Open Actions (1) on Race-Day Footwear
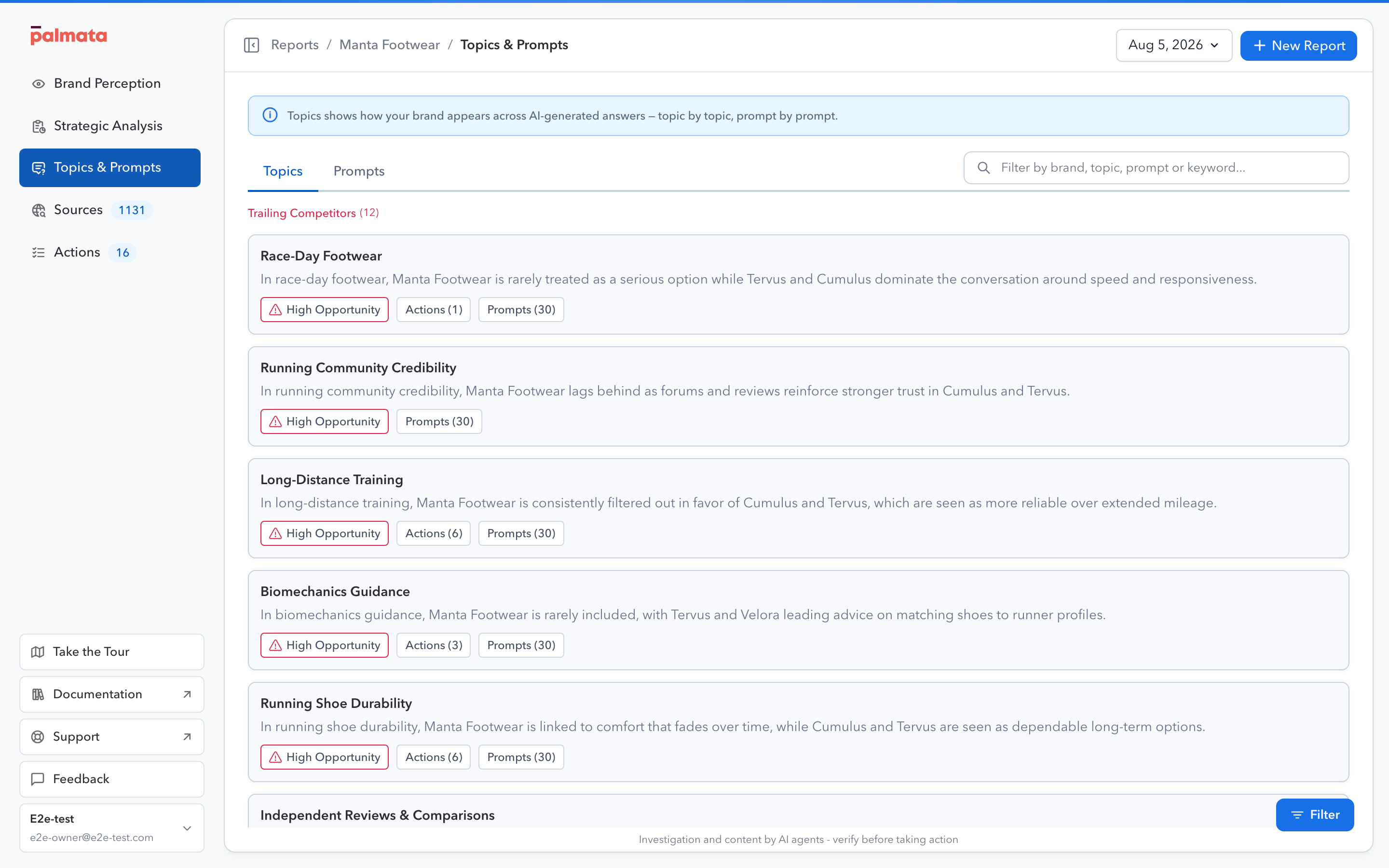Screen dimensions: 1389x868 [x=434, y=310]
